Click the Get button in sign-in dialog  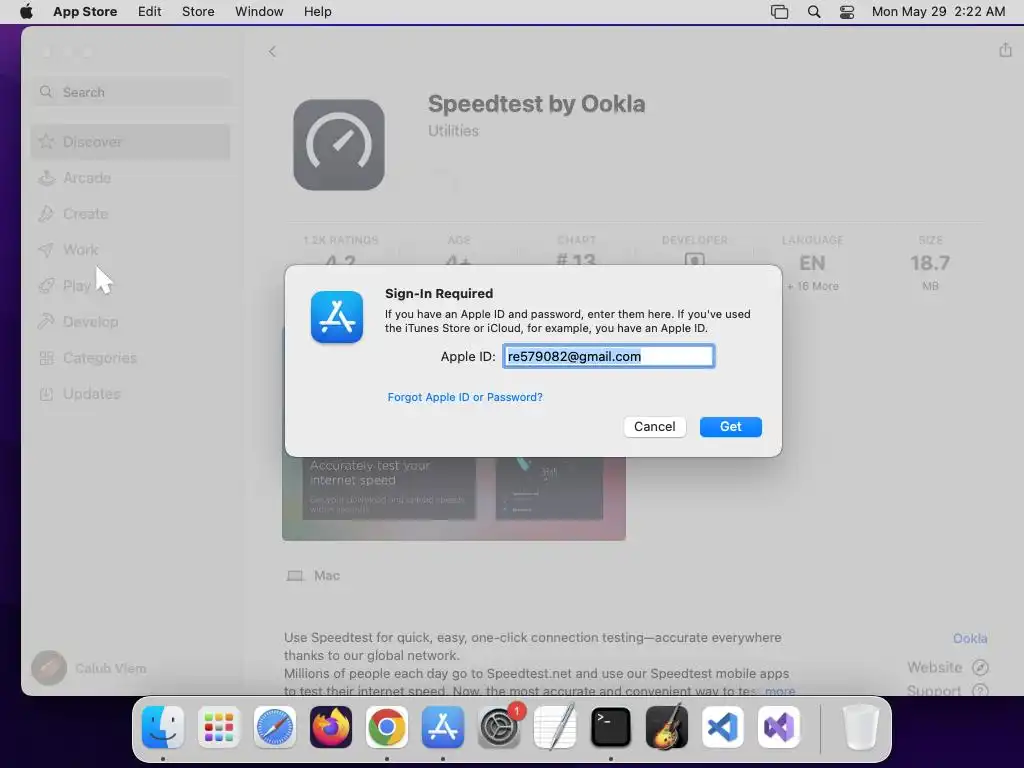[730, 426]
